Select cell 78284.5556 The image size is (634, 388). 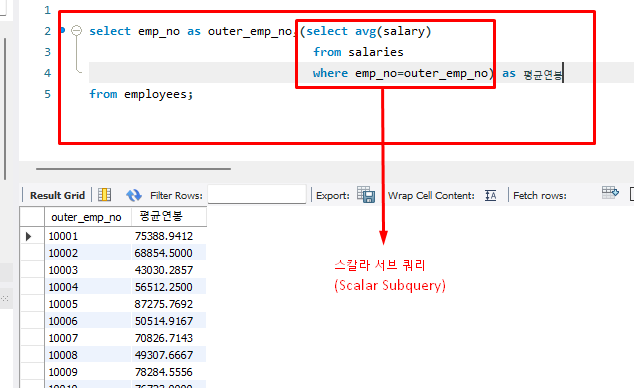coord(169,372)
